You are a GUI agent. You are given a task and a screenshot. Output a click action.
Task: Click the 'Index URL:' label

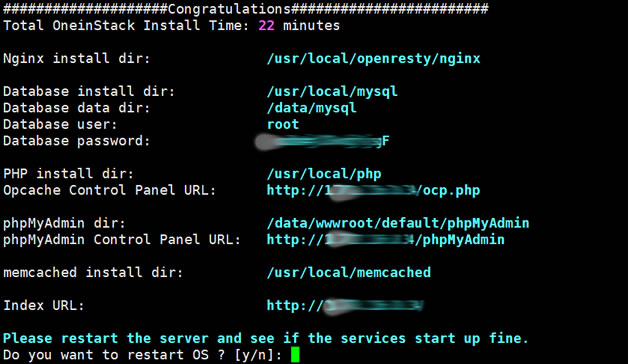pyautogui.click(x=44, y=306)
